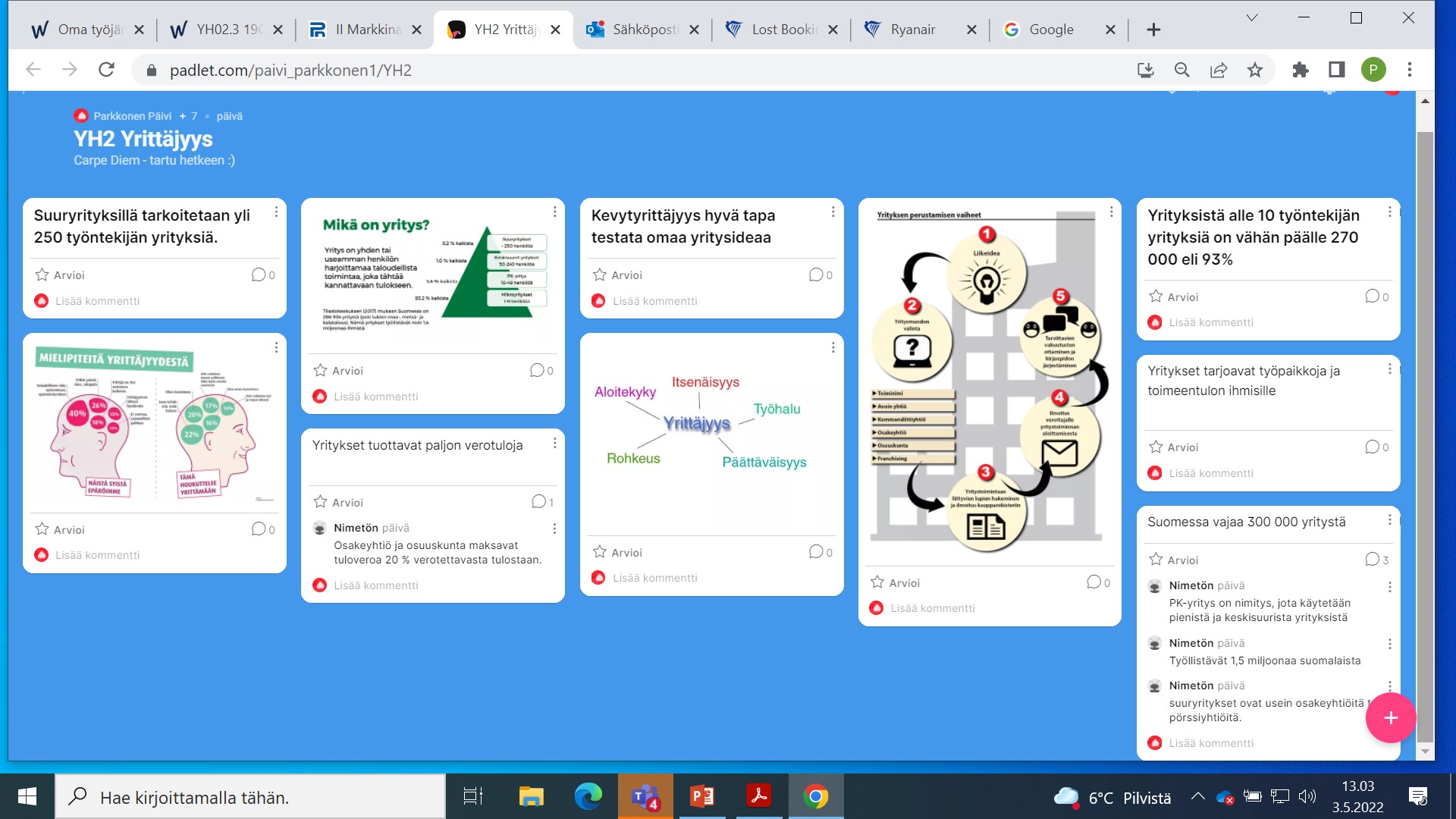Screen dimensions: 1456x819
Task: Click the Parkkonen Päivi author link
Action: coord(132,116)
